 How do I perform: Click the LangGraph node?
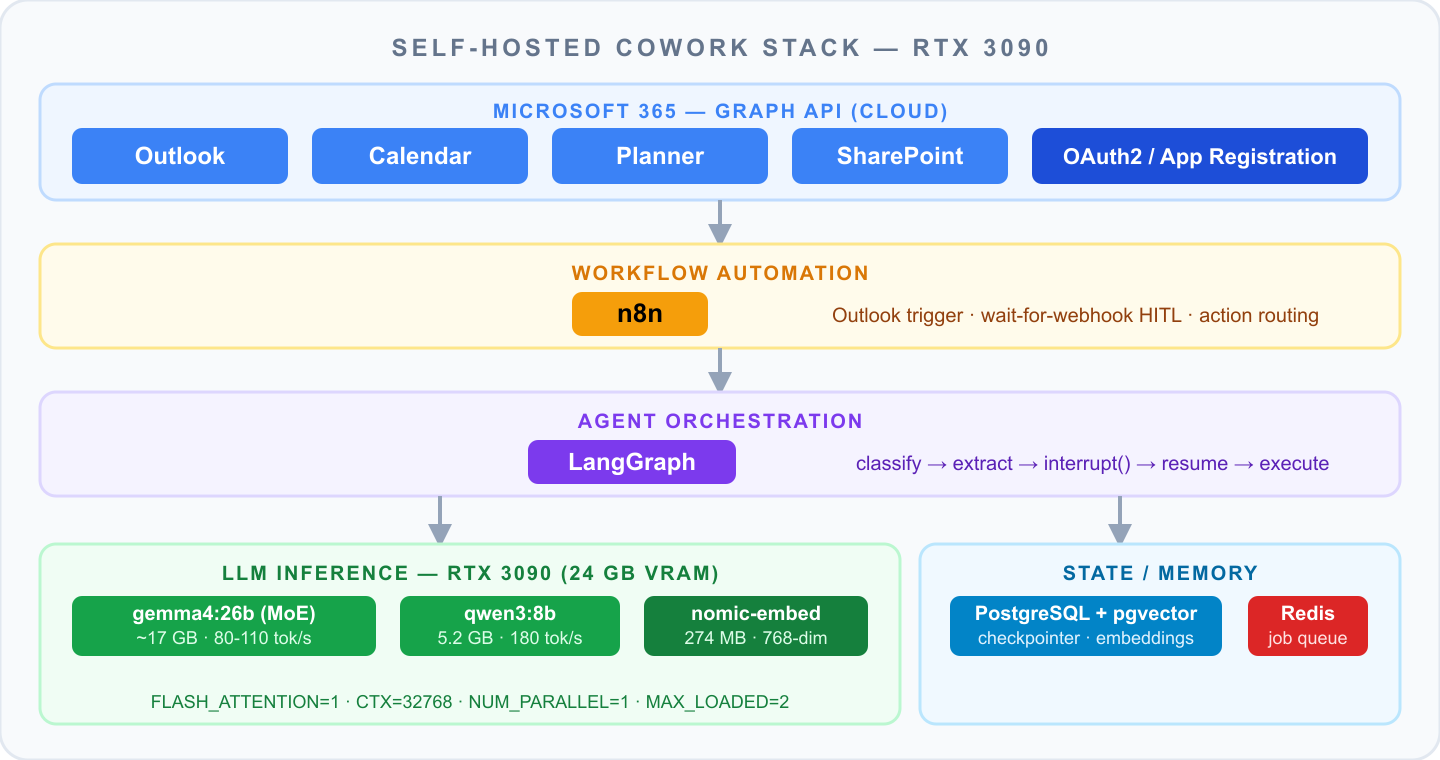click(632, 462)
